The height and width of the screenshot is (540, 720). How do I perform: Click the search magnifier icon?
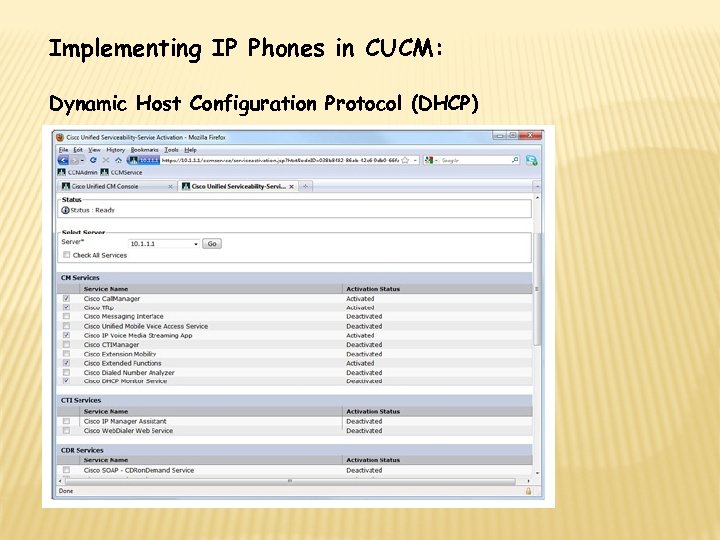click(515, 160)
